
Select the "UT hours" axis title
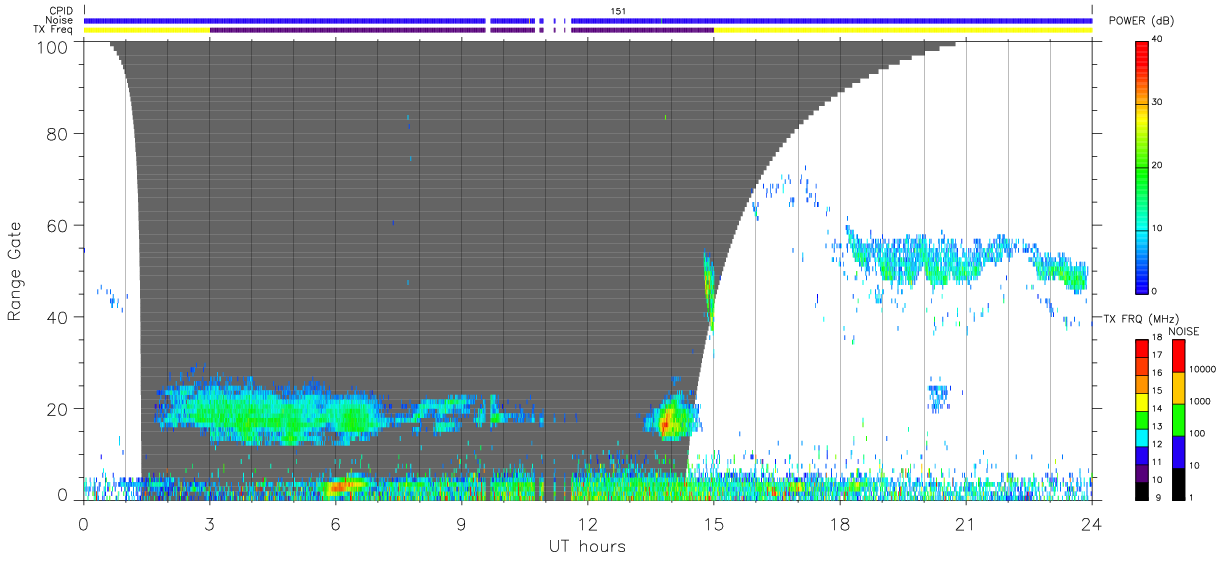587,546
